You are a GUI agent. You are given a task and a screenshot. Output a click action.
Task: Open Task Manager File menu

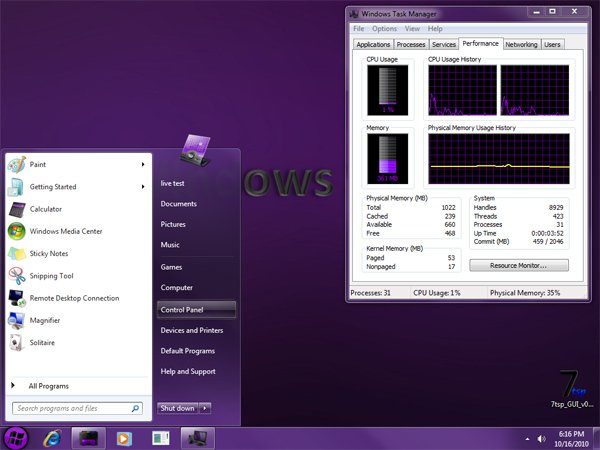[359, 29]
